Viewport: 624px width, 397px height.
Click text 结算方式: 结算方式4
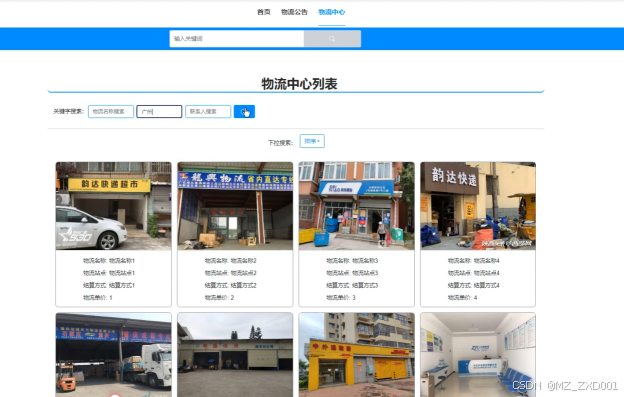point(474,285)
